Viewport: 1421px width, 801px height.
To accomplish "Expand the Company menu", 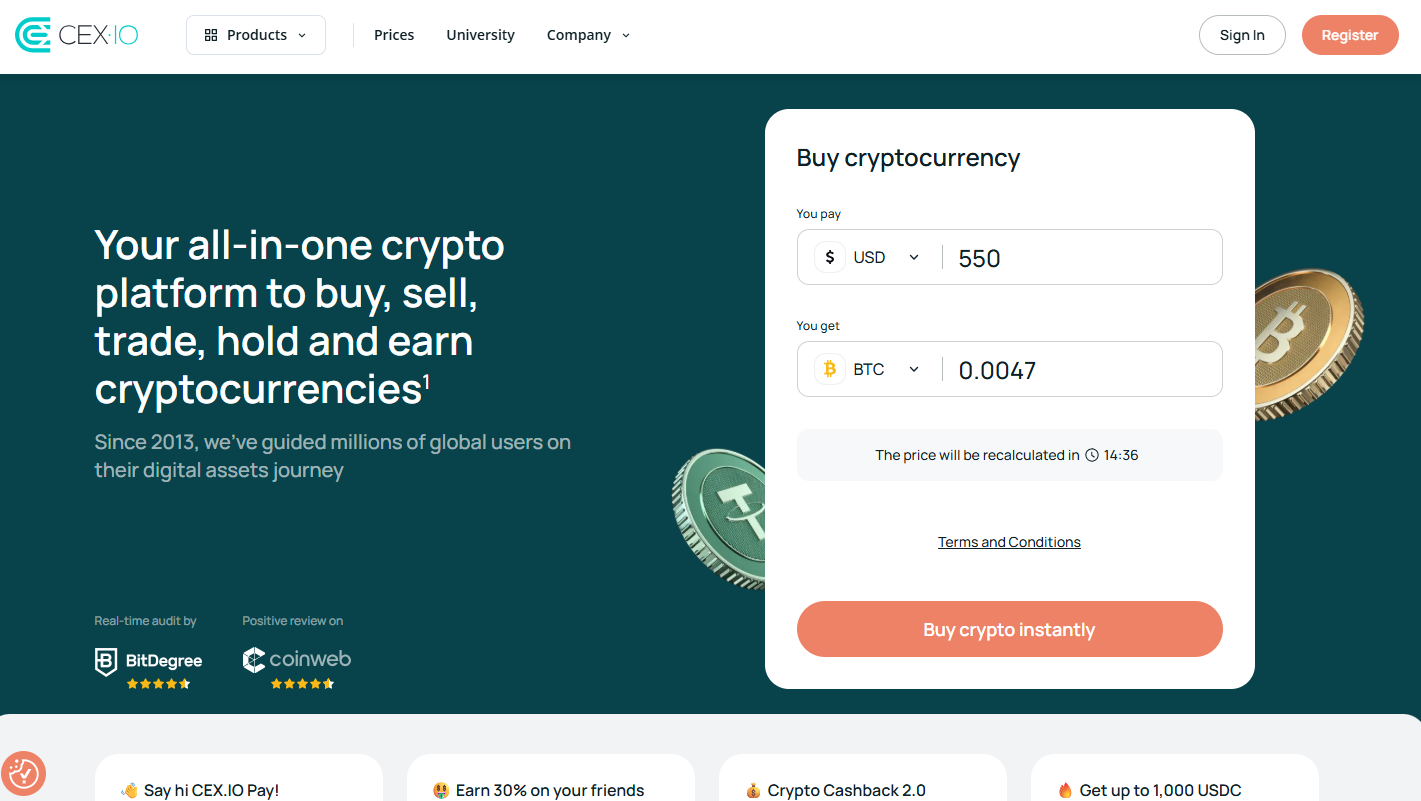I will click(x=588, y=35).
